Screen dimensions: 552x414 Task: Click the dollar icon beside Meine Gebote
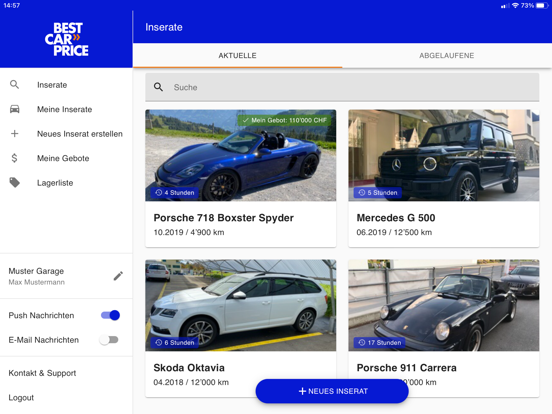coord(14,158)
